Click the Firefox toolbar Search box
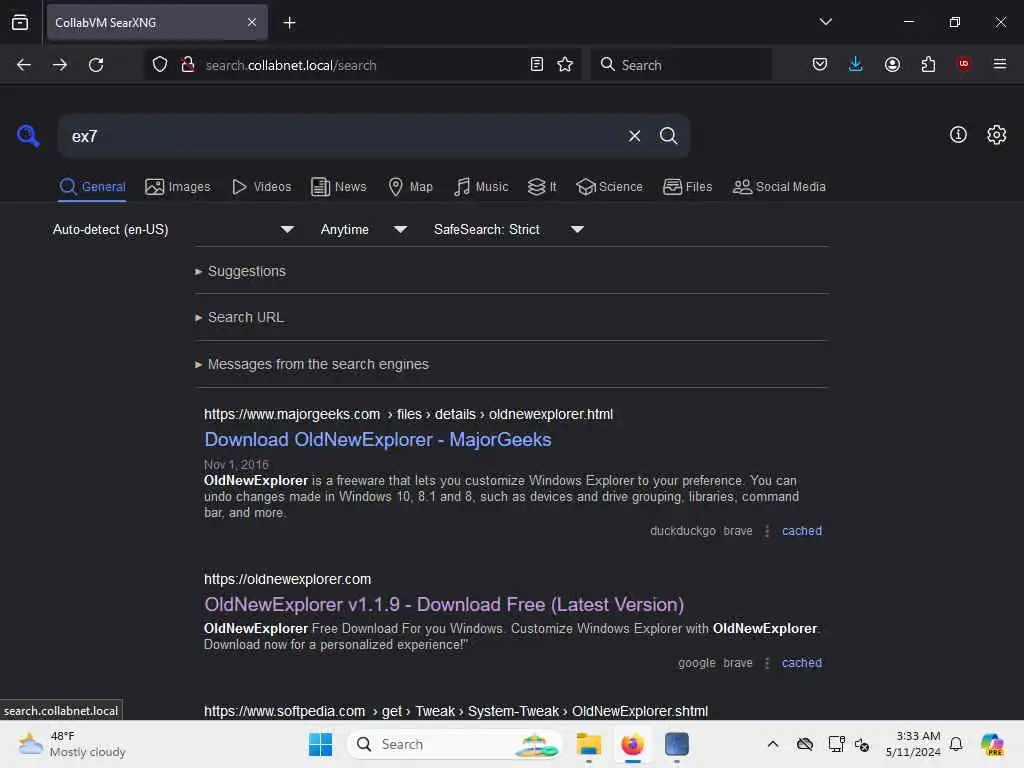 [x=680, y=65]
